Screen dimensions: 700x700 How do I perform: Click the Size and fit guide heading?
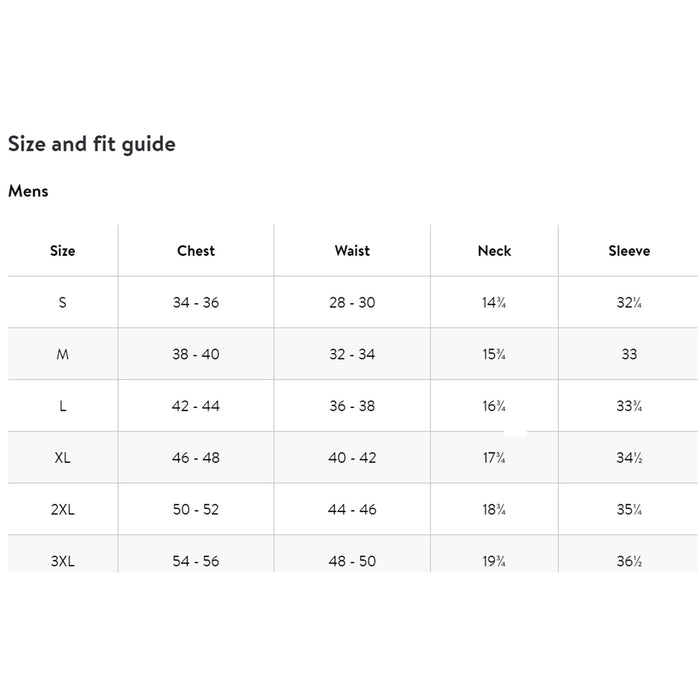[92, 144]
